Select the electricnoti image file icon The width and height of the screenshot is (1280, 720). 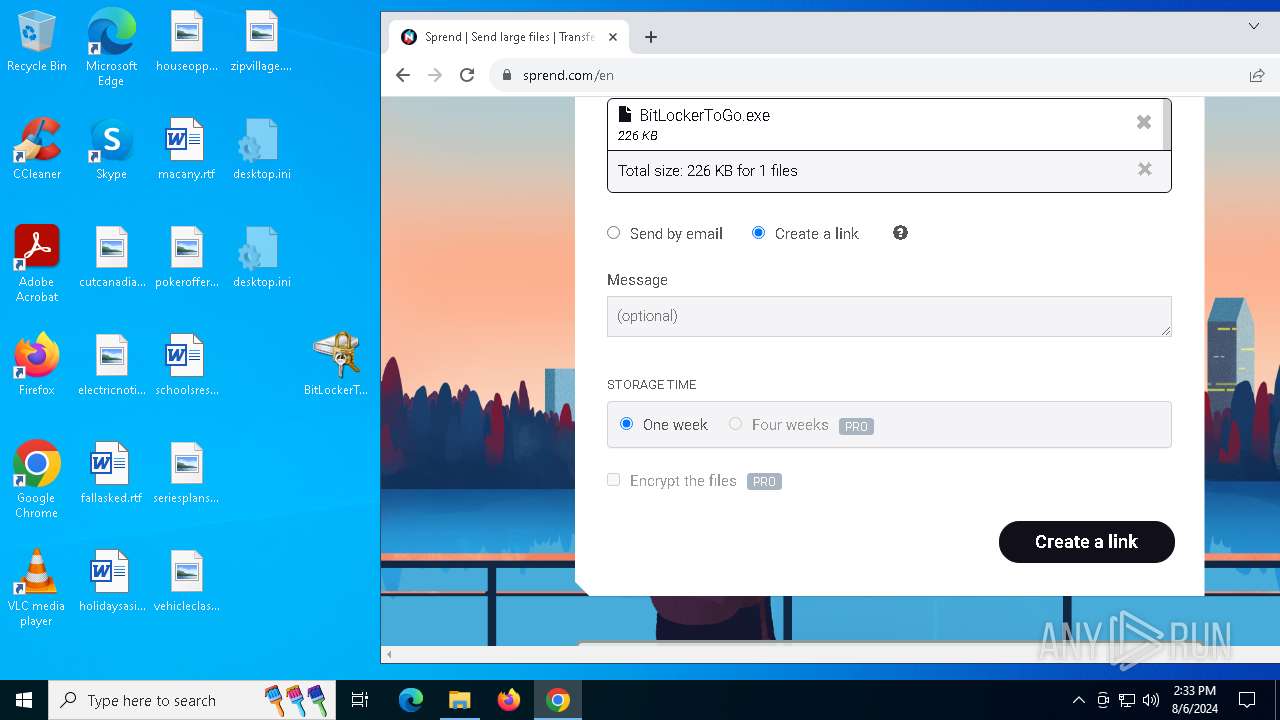[111, 366]
